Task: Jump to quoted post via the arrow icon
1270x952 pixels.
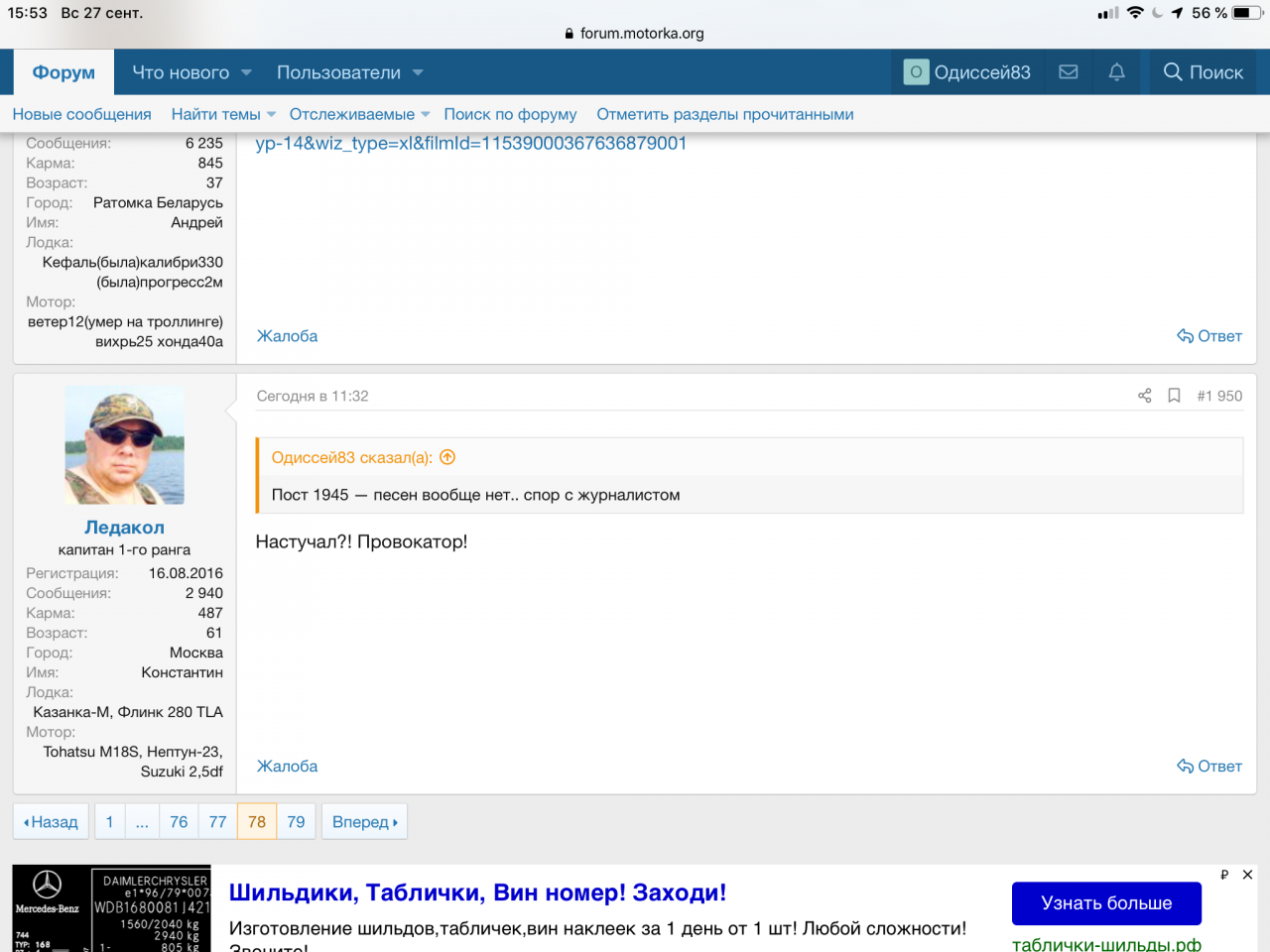Action: point(447,457)
